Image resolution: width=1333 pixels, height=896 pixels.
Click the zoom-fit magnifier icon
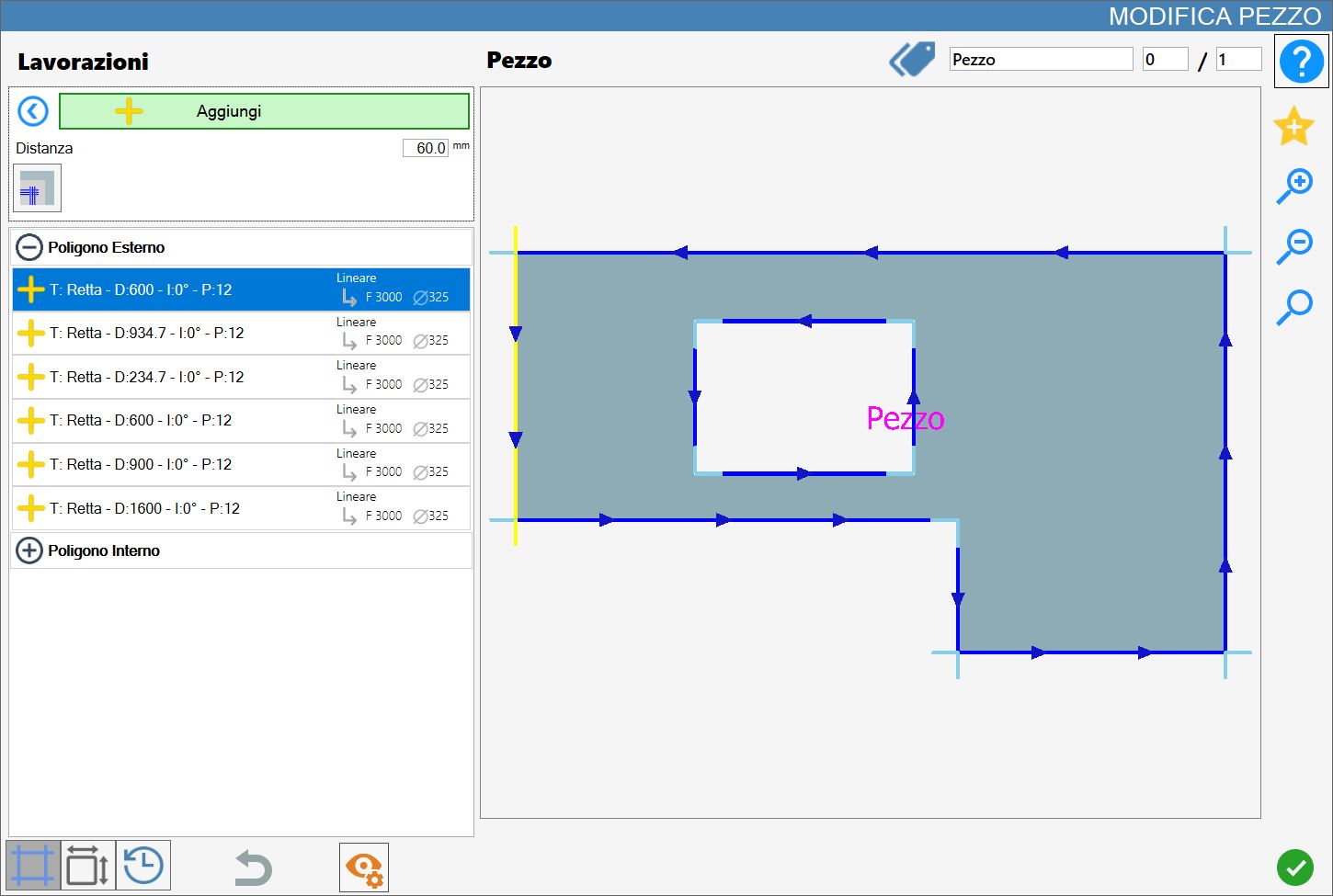[1294, 307]
